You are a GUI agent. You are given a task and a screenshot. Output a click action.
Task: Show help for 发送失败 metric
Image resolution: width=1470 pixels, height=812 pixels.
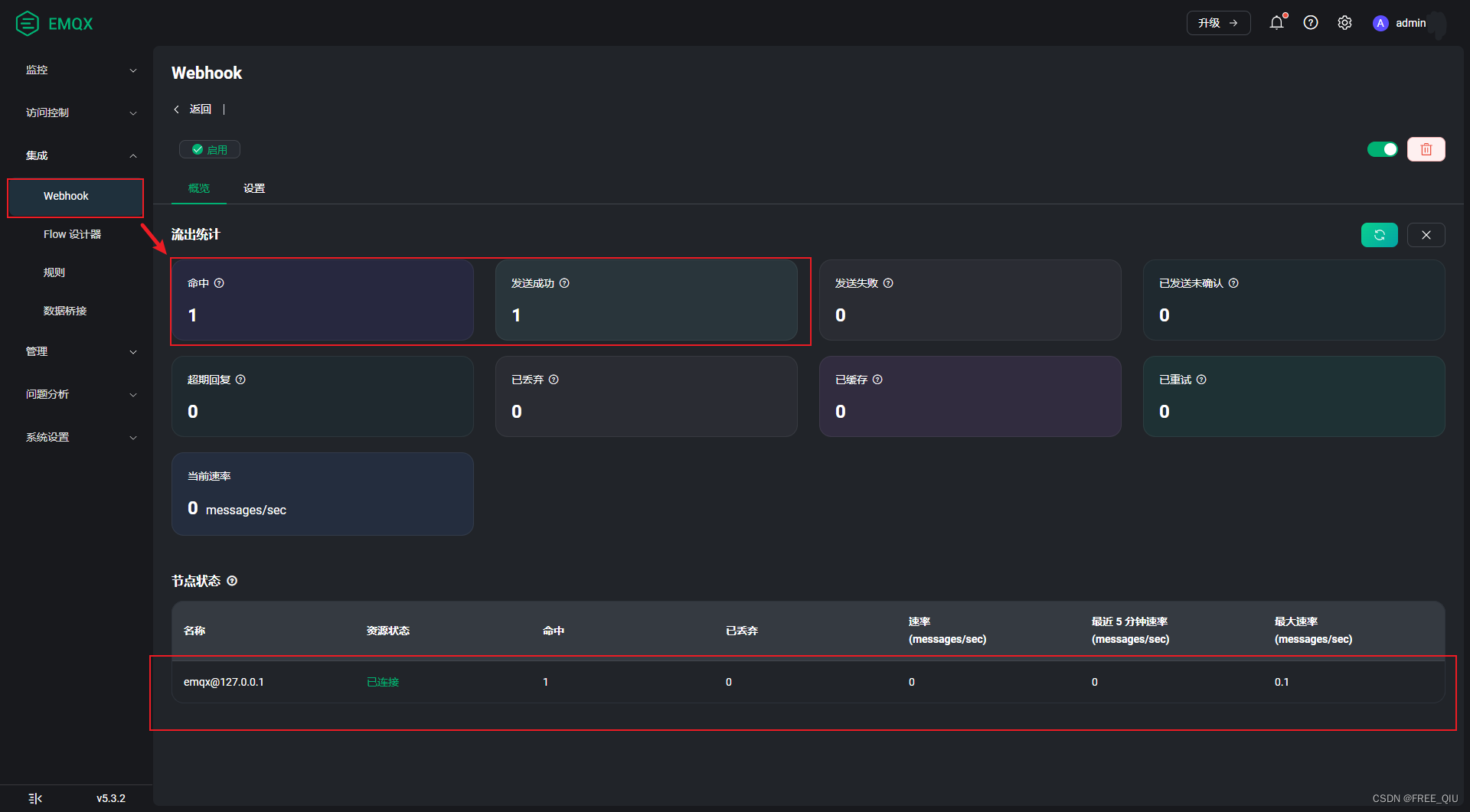[x=888, y=283]
